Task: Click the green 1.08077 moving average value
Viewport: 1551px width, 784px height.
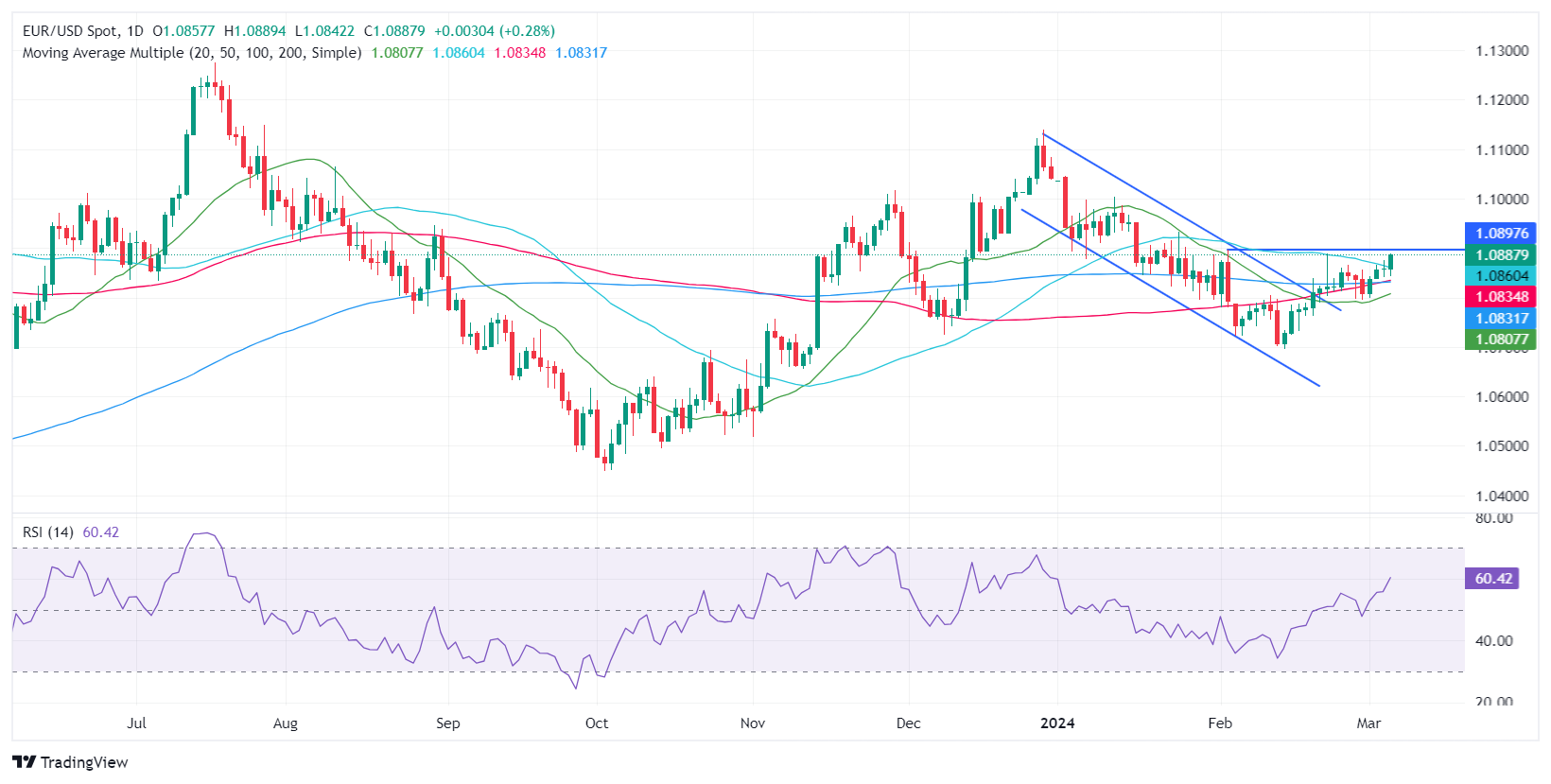Action: [x=397, y=53]
